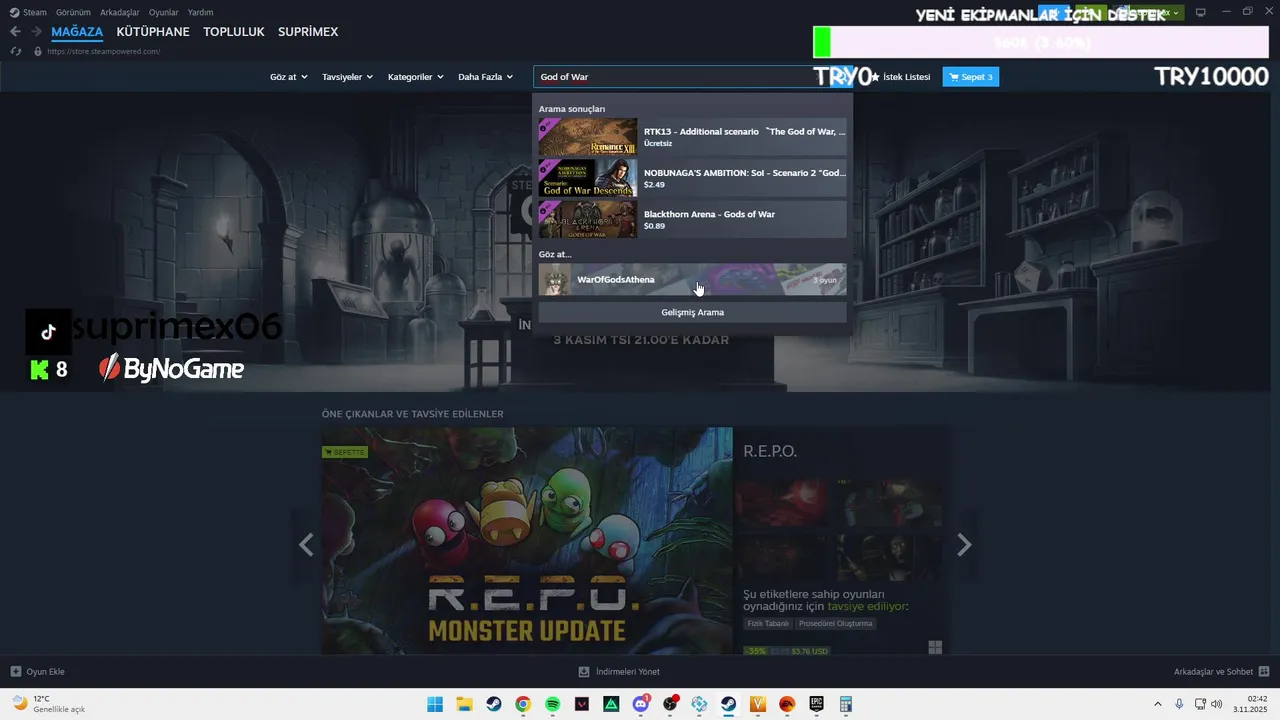Open İndirmeleri Yönet downloads manager

click(x=619, y=672)
